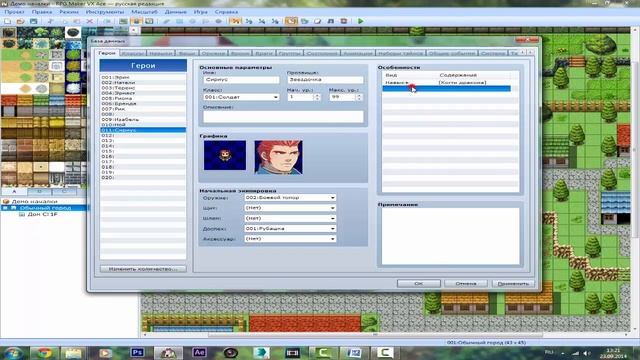Click the max level stepper arrows
Screen dimensions: 640x360
point(359,97)
